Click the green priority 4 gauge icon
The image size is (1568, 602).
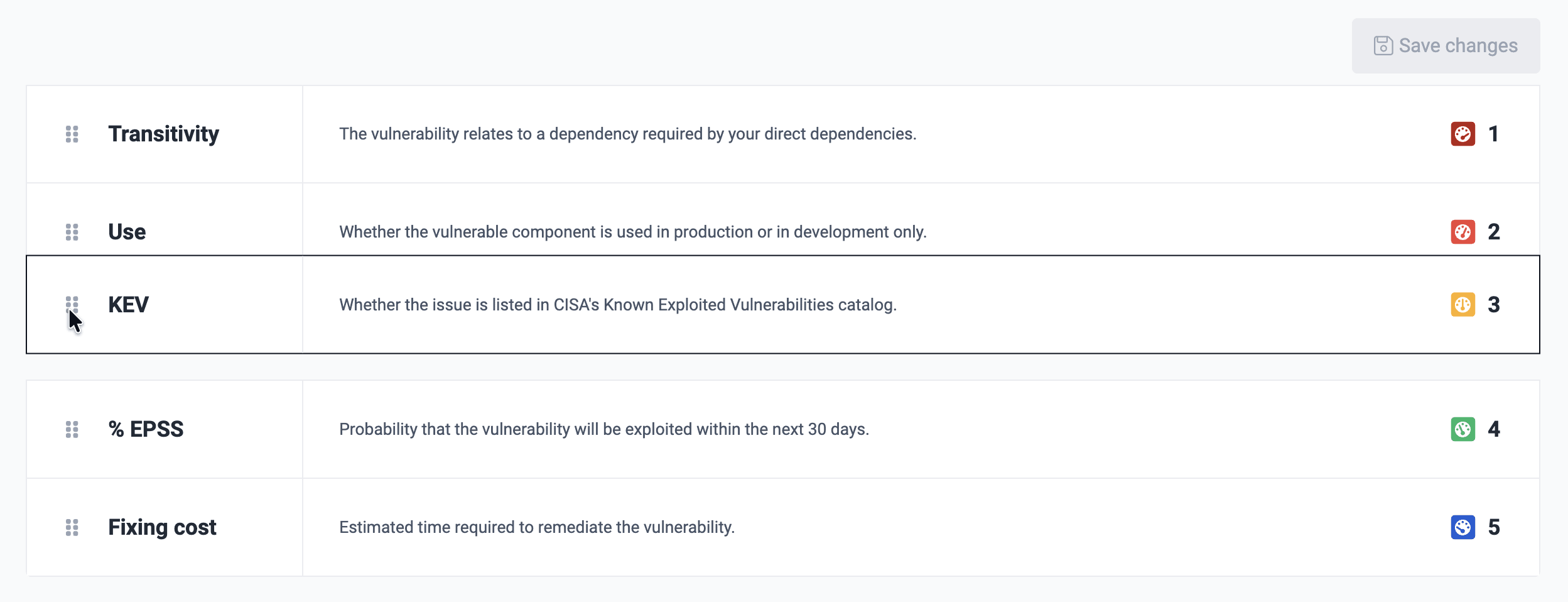click(1463, 429)
